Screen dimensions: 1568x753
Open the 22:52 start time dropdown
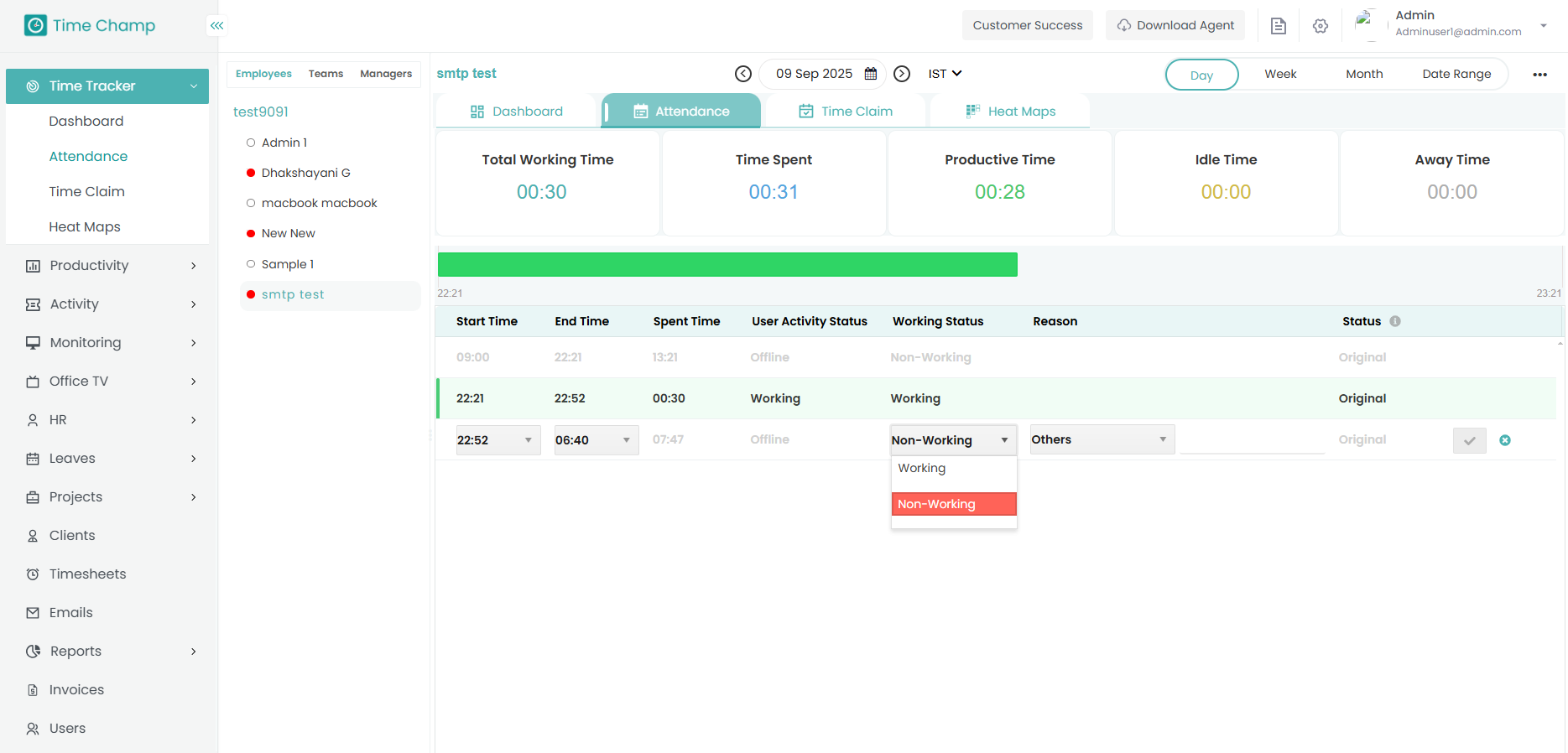coord(498,440)
